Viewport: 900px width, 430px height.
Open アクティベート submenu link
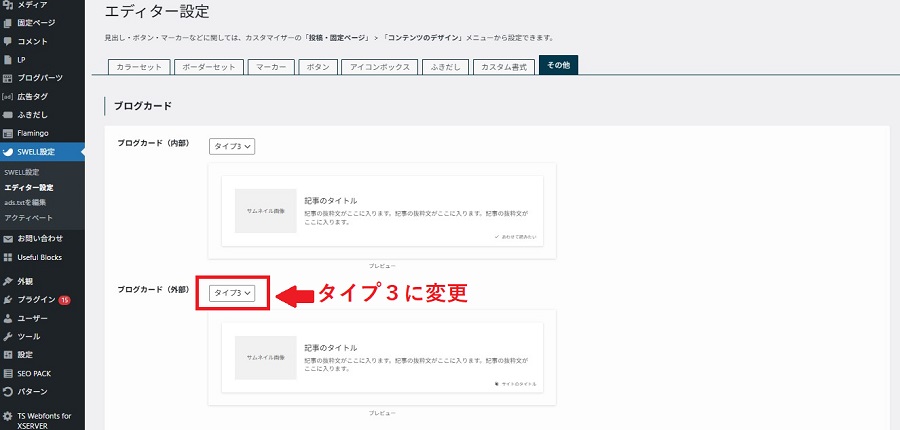click(x=28, y=218)
